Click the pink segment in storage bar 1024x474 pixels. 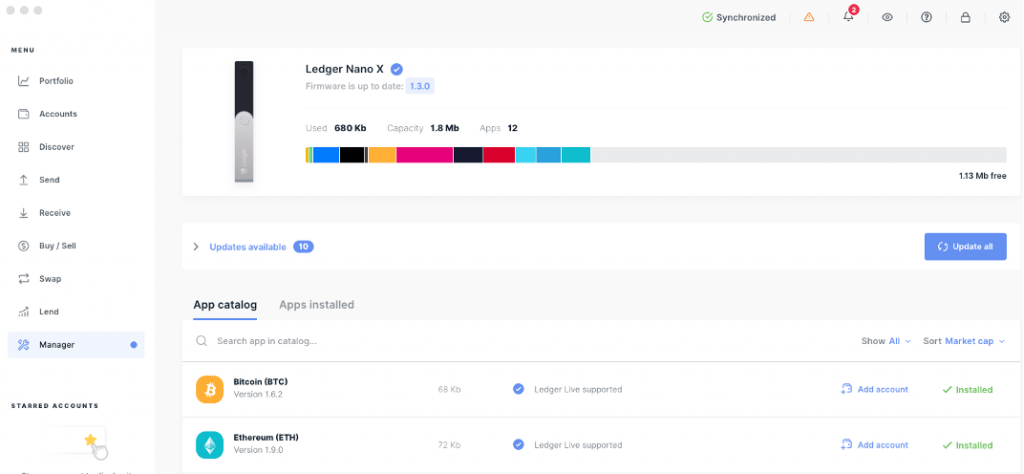coord(425,155)
